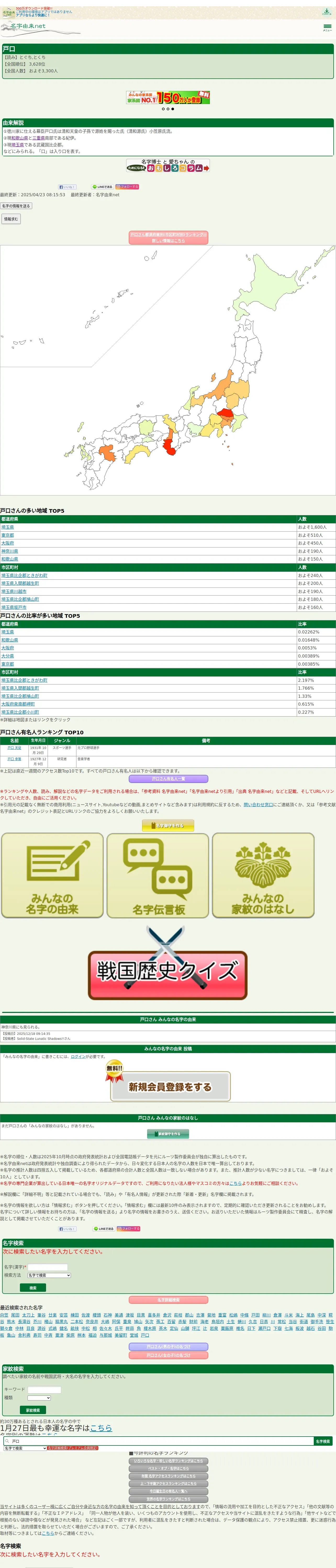Click green 名字検索 button on search bar

tap(323, 1442)
